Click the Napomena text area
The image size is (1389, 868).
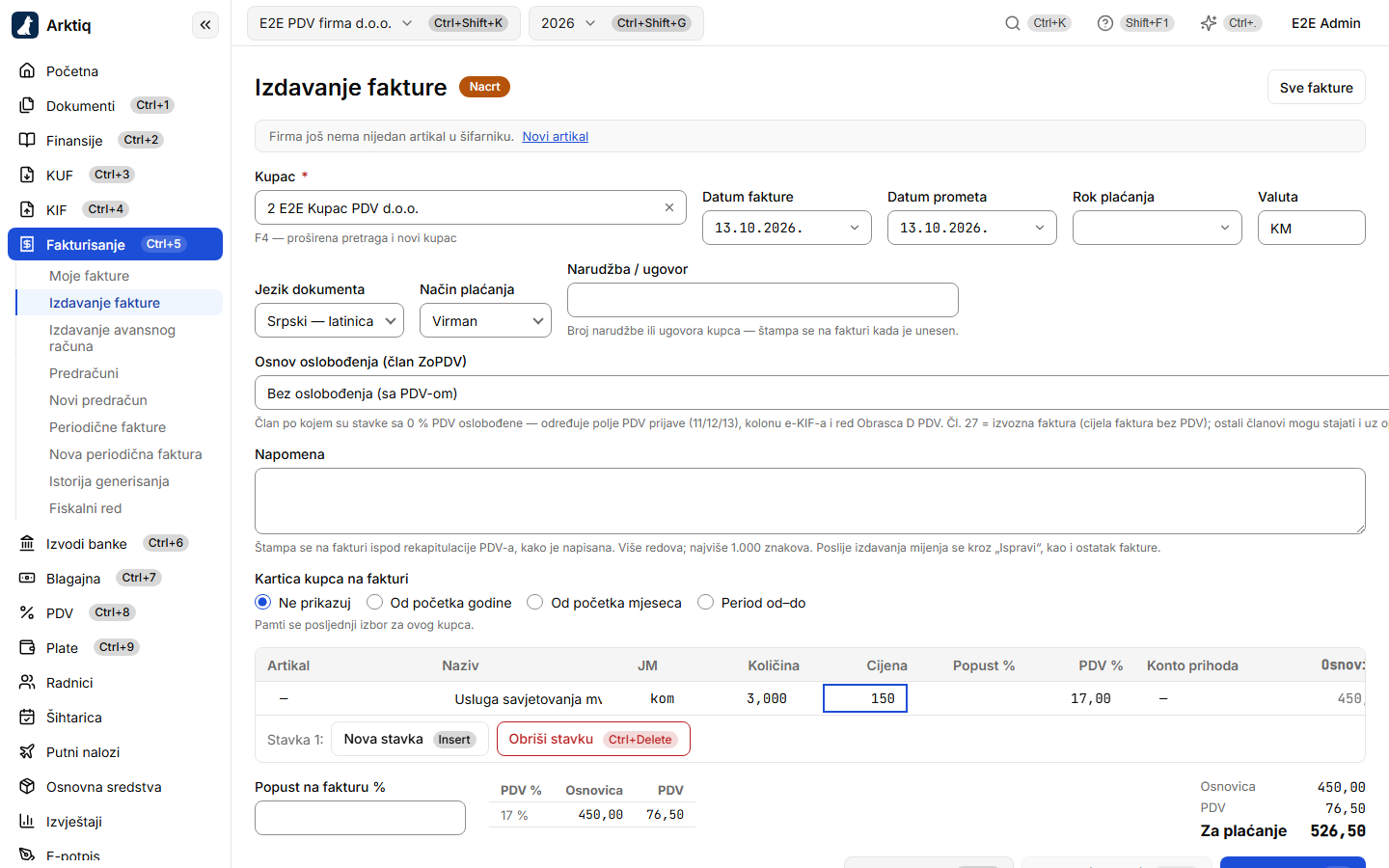pos(810,501)
